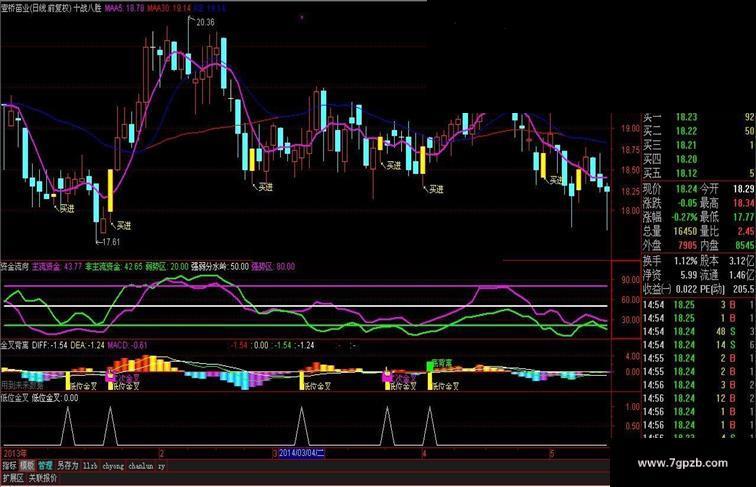Click the 17.61 low price label
Viewport: 756px width, 487px height.
click(111, 242)
